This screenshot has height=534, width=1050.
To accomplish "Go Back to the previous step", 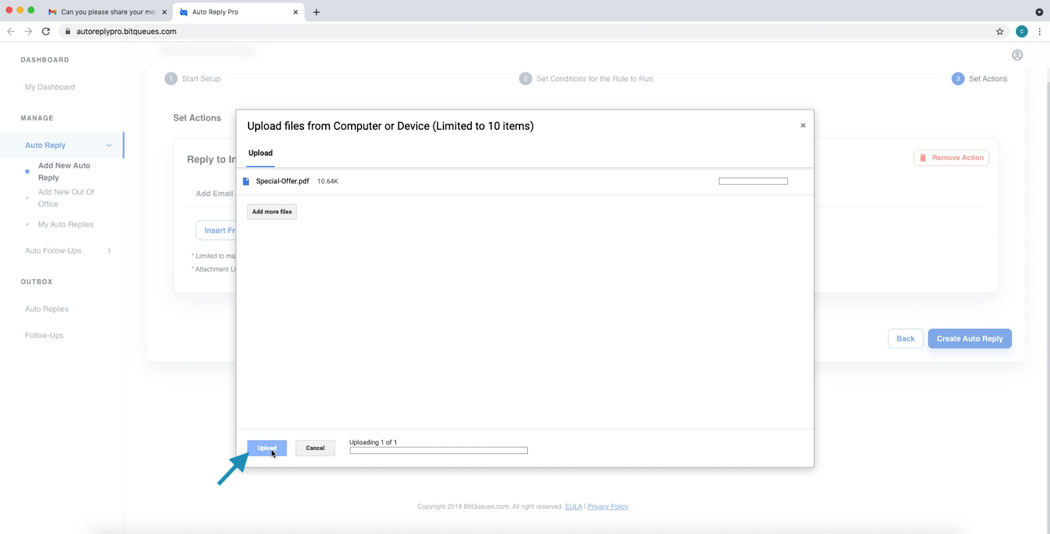I will 905,338.
